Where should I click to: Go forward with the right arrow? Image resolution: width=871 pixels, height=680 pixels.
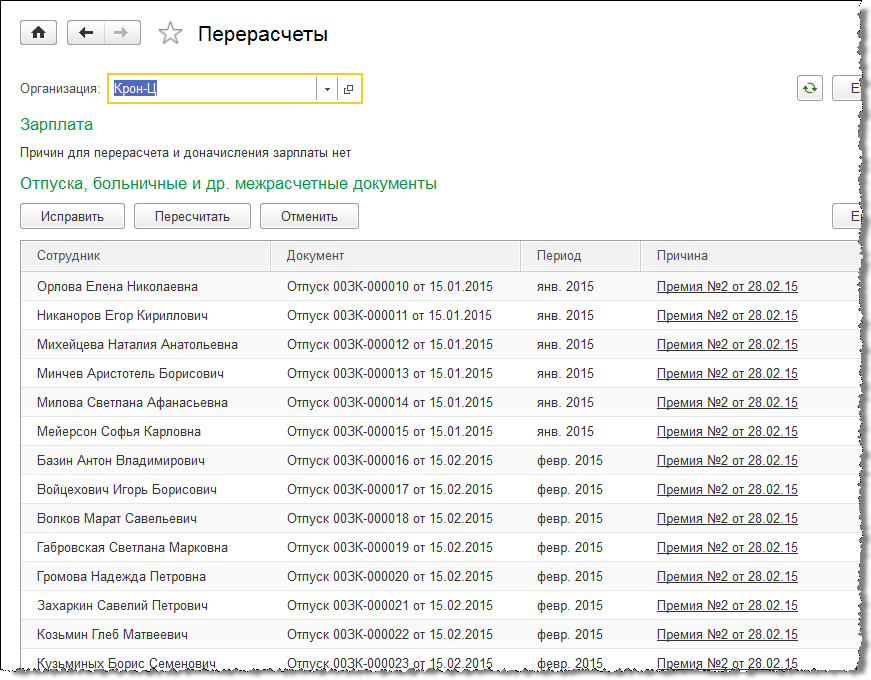click(120, 33)
